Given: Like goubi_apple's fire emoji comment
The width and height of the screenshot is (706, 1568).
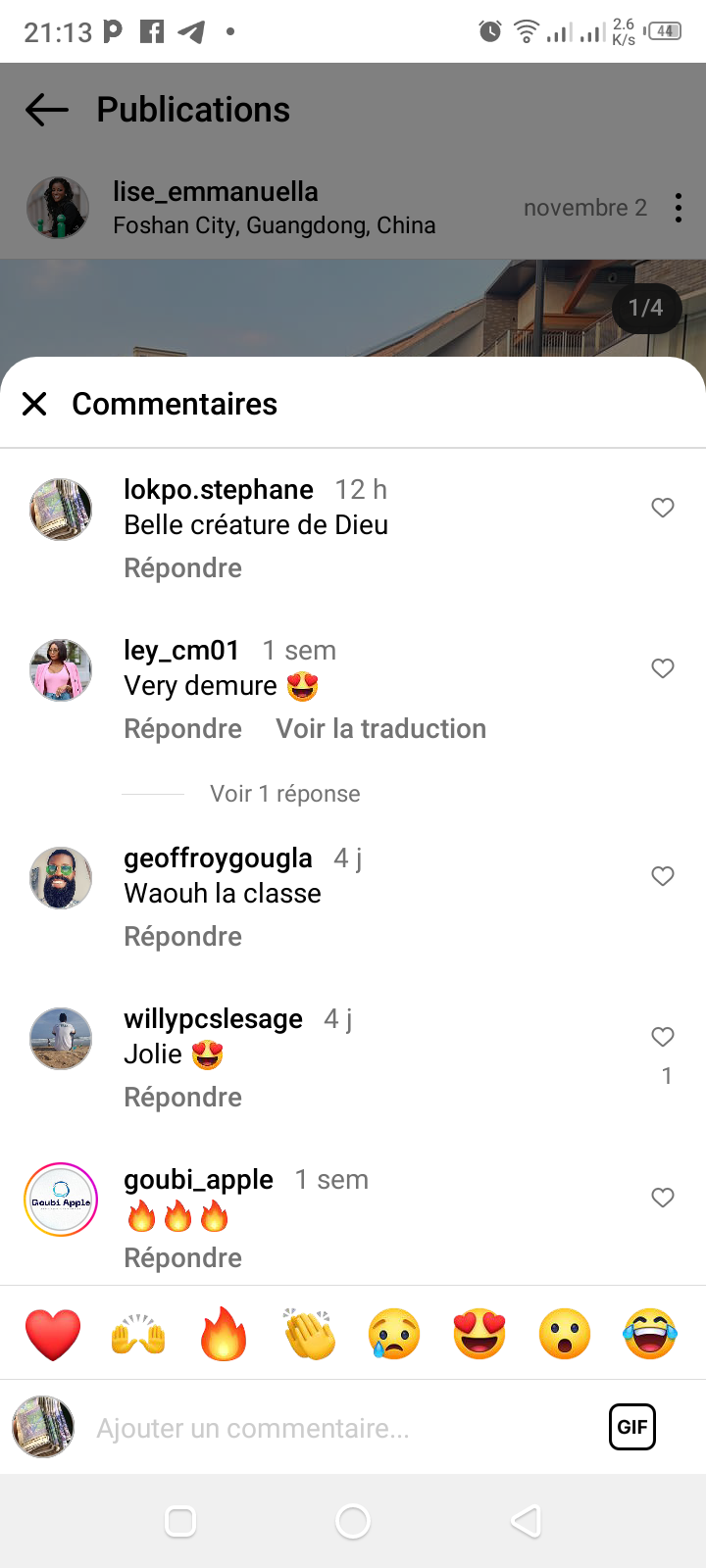Looking at the screenshot, I should tap(663, 1198).
